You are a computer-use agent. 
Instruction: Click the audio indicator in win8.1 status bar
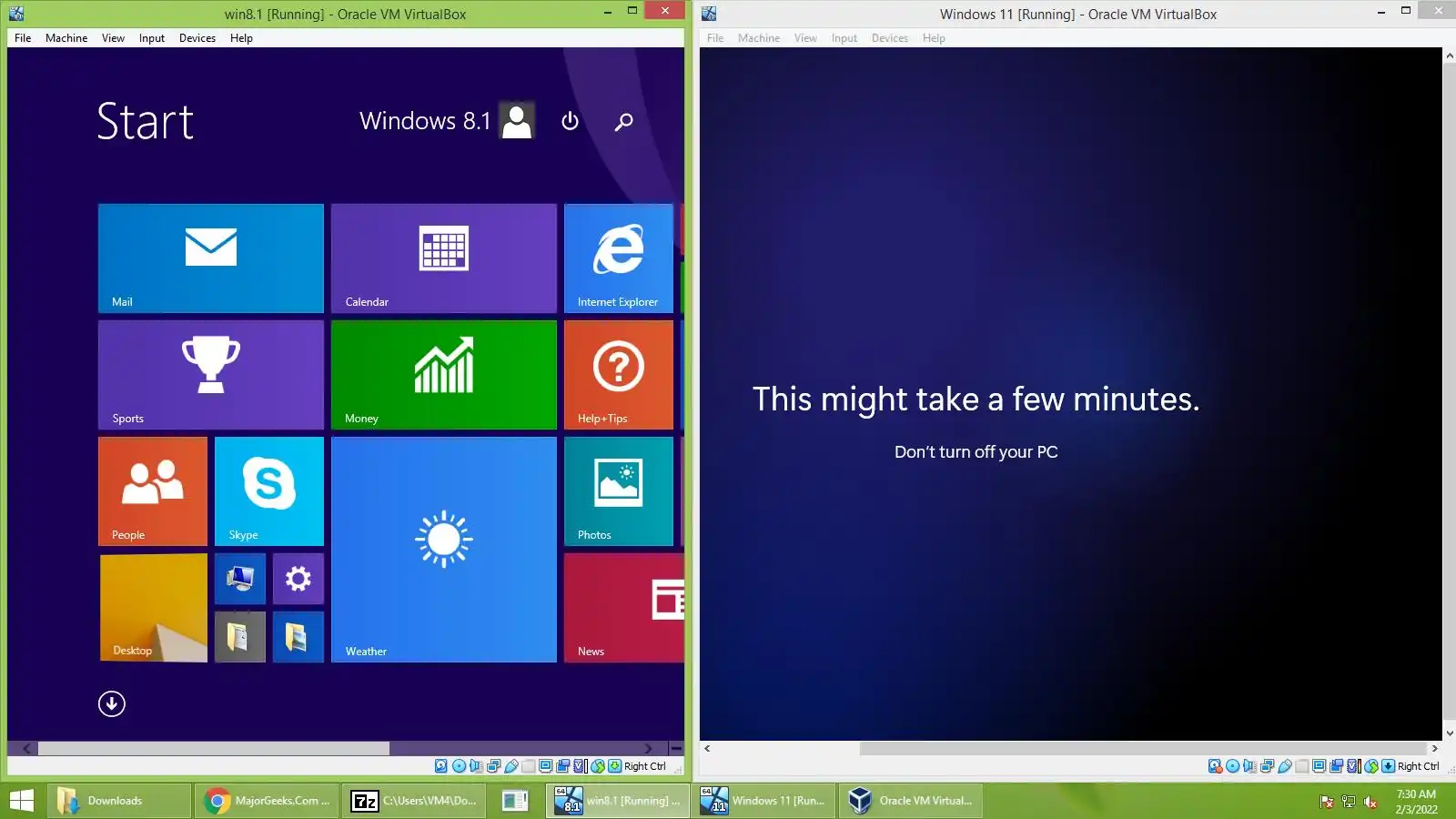[x=476, y=766]
